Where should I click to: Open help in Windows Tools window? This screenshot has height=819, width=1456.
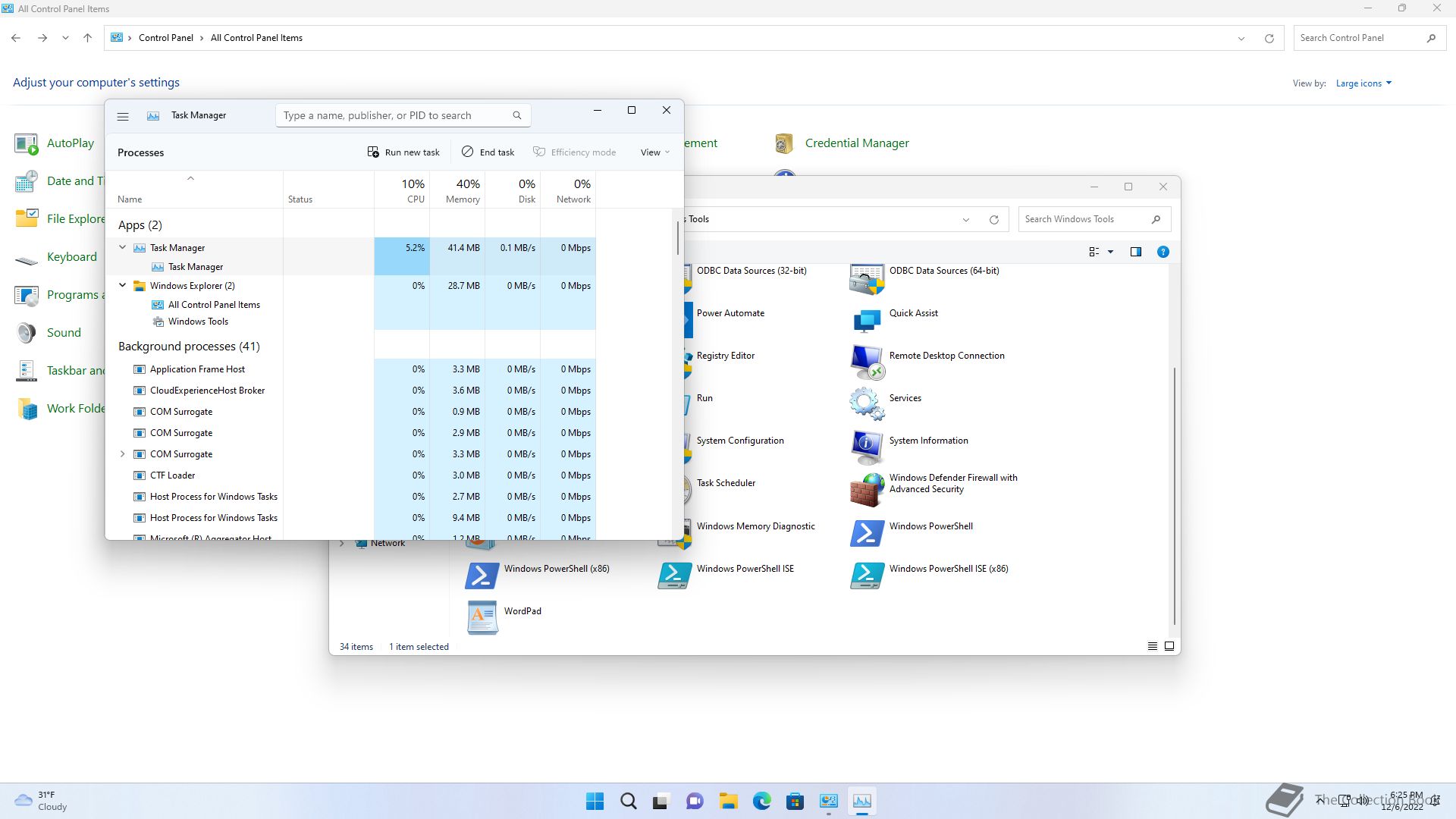tap(1163, 252)
